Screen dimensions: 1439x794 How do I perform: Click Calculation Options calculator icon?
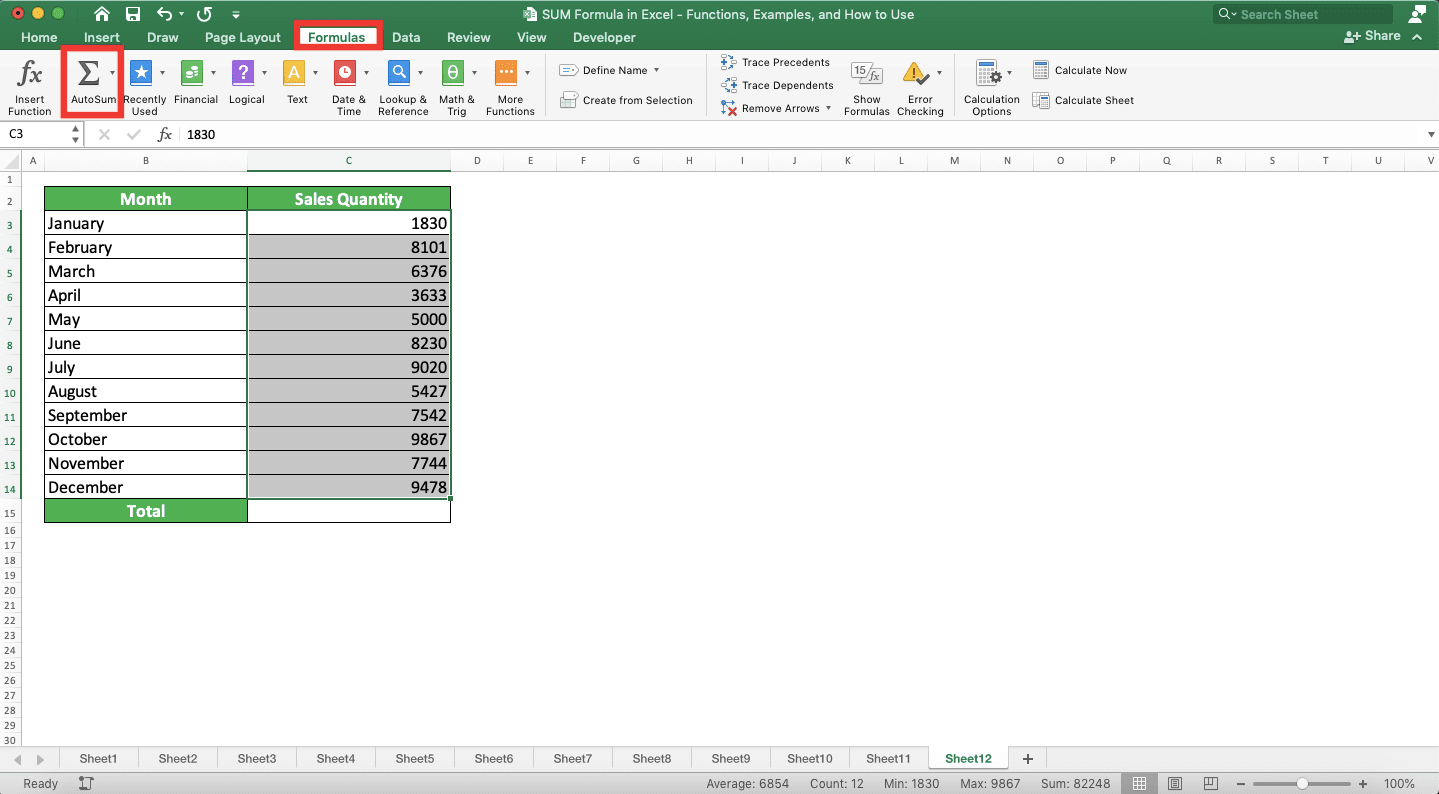pos(988,73)
